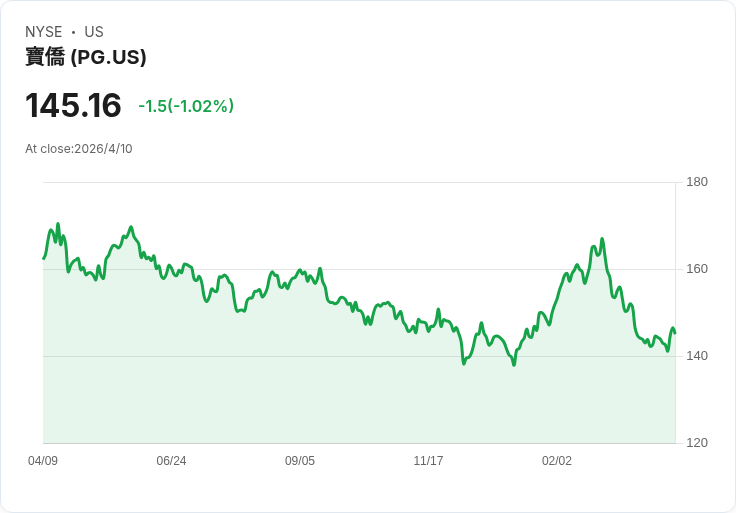The image size is (736, 513).
Task: Click the 145.16 current price
Action: coord(73,105)
